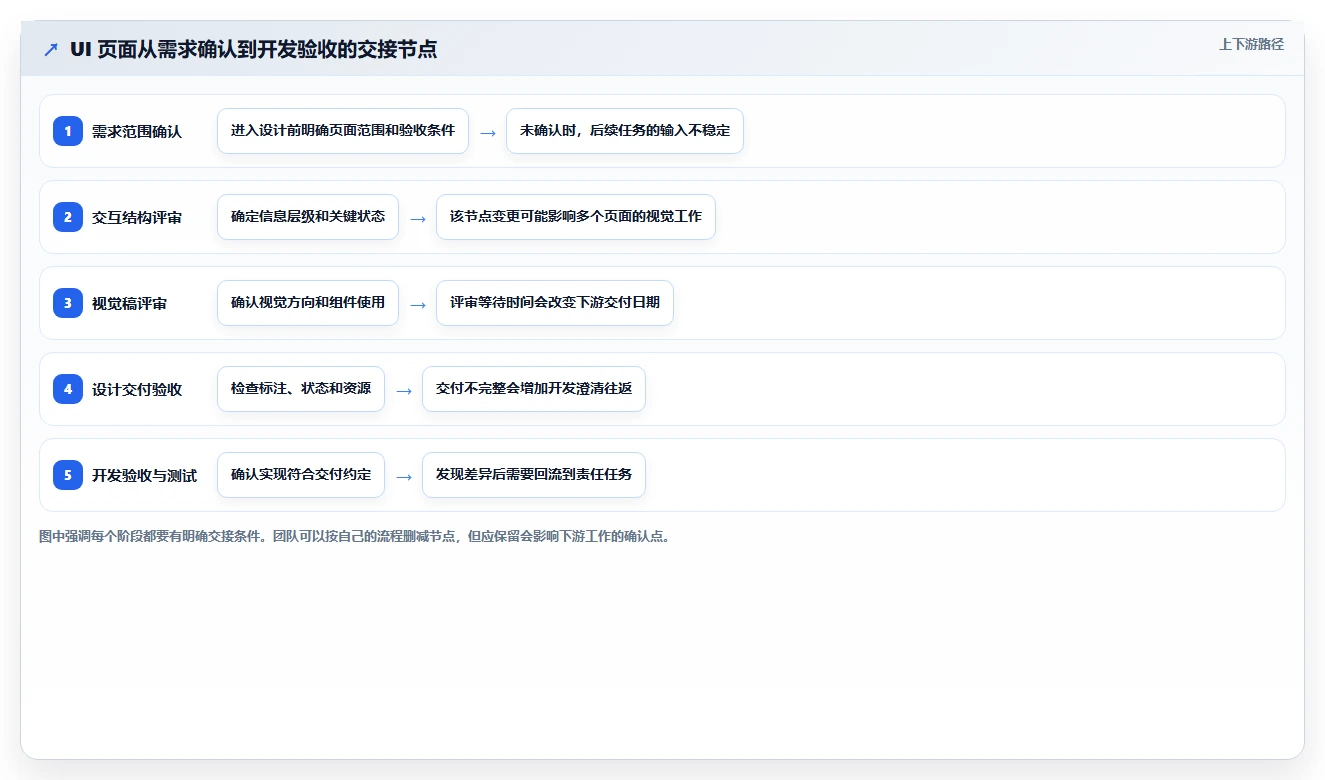Click the '确认实现符合交付约定' box
Screen dimensions: 1325x780
click(x=301, y=475)
